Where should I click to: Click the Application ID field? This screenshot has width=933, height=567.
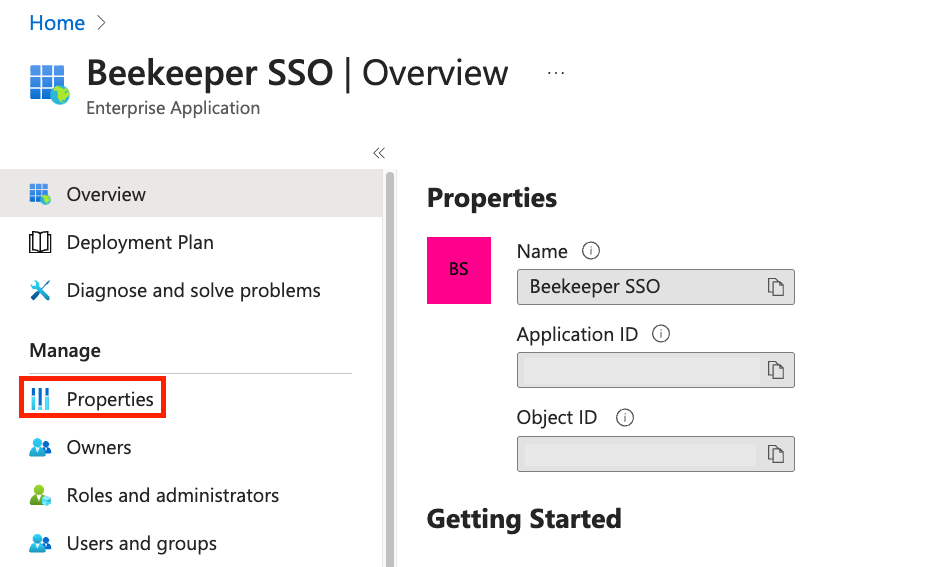(x=656, y=370)
